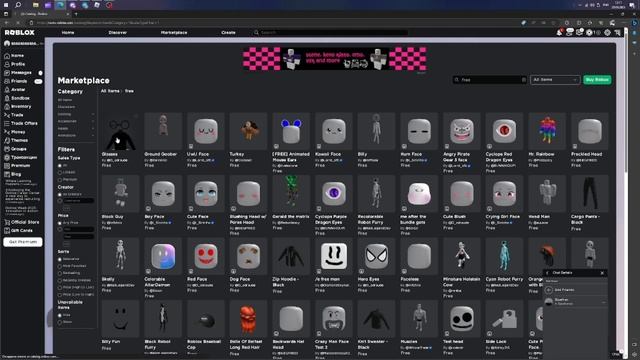Open the Red Face item thumbnail
640x360 pixels.
[x=206, y=256]
